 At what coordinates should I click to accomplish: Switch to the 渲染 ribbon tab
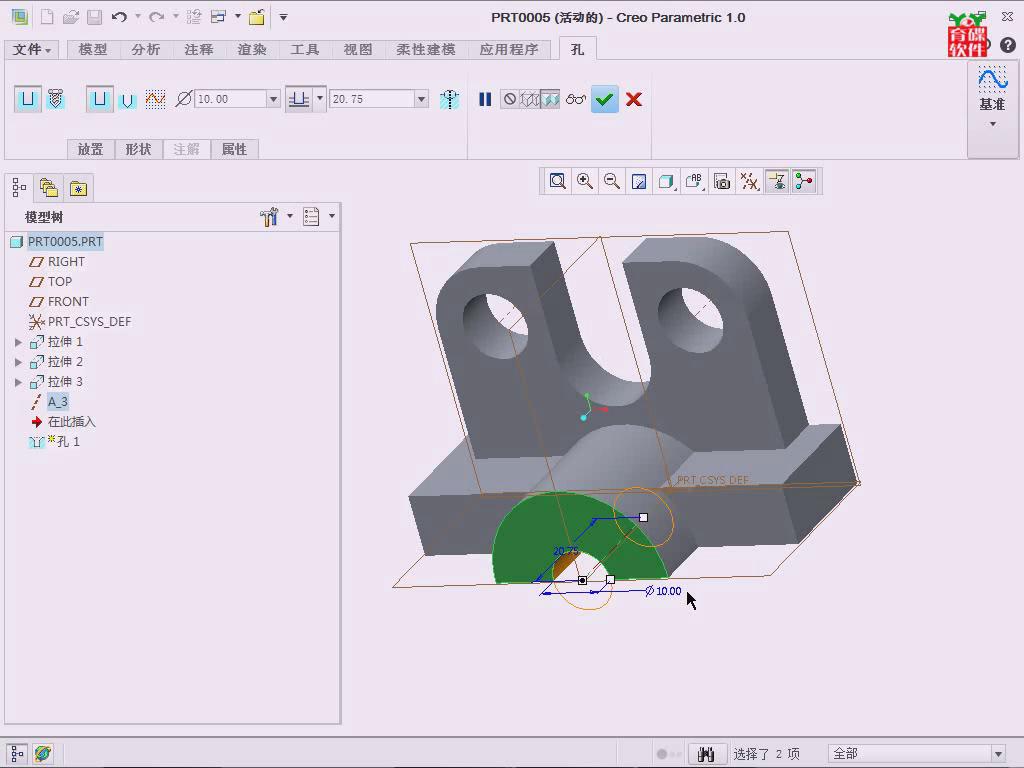pos(251,50)
